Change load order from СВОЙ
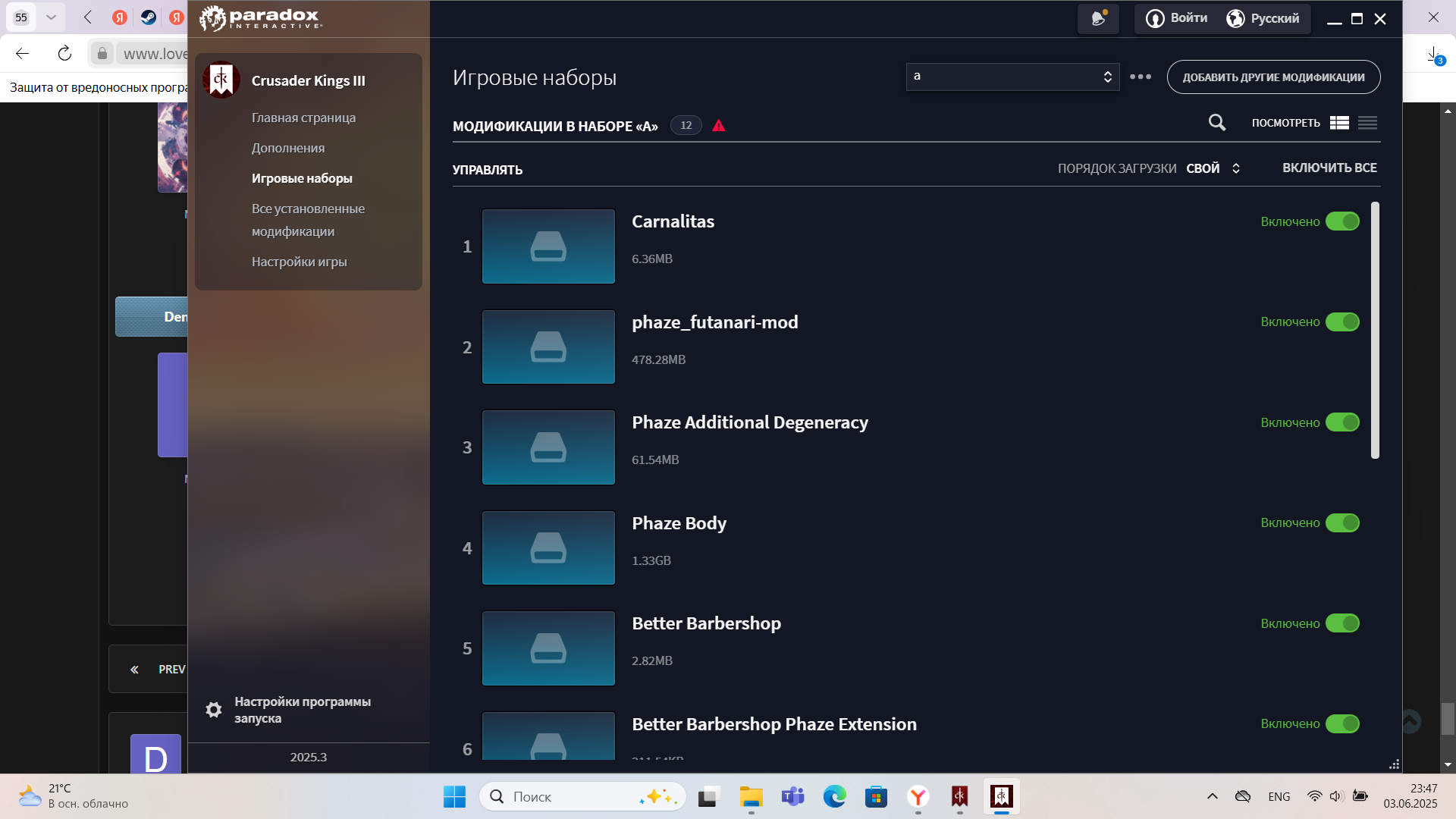The width and height of the screenshot is (1456, 819). [x=1213, y=168]
